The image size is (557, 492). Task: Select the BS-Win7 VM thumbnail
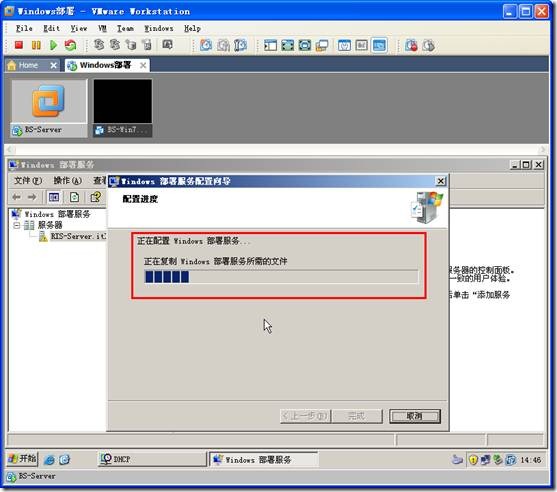[123, 108]
